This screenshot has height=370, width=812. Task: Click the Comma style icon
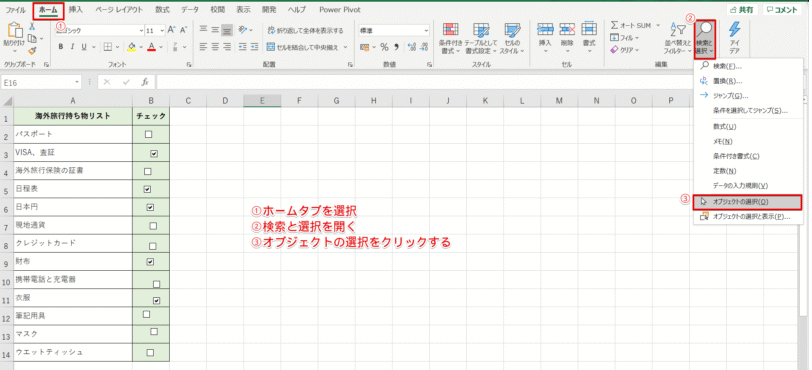[397, 47]
